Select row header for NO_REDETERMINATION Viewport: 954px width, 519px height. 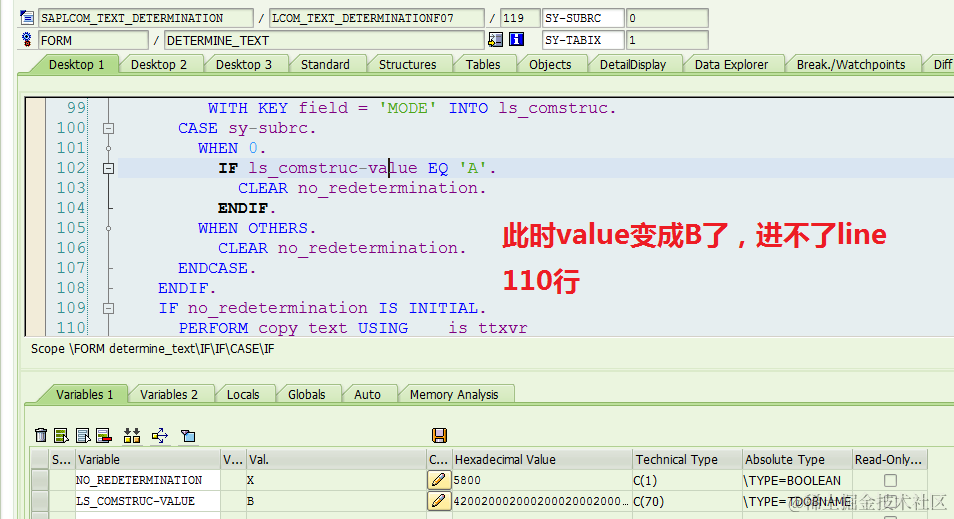(40, 480)
